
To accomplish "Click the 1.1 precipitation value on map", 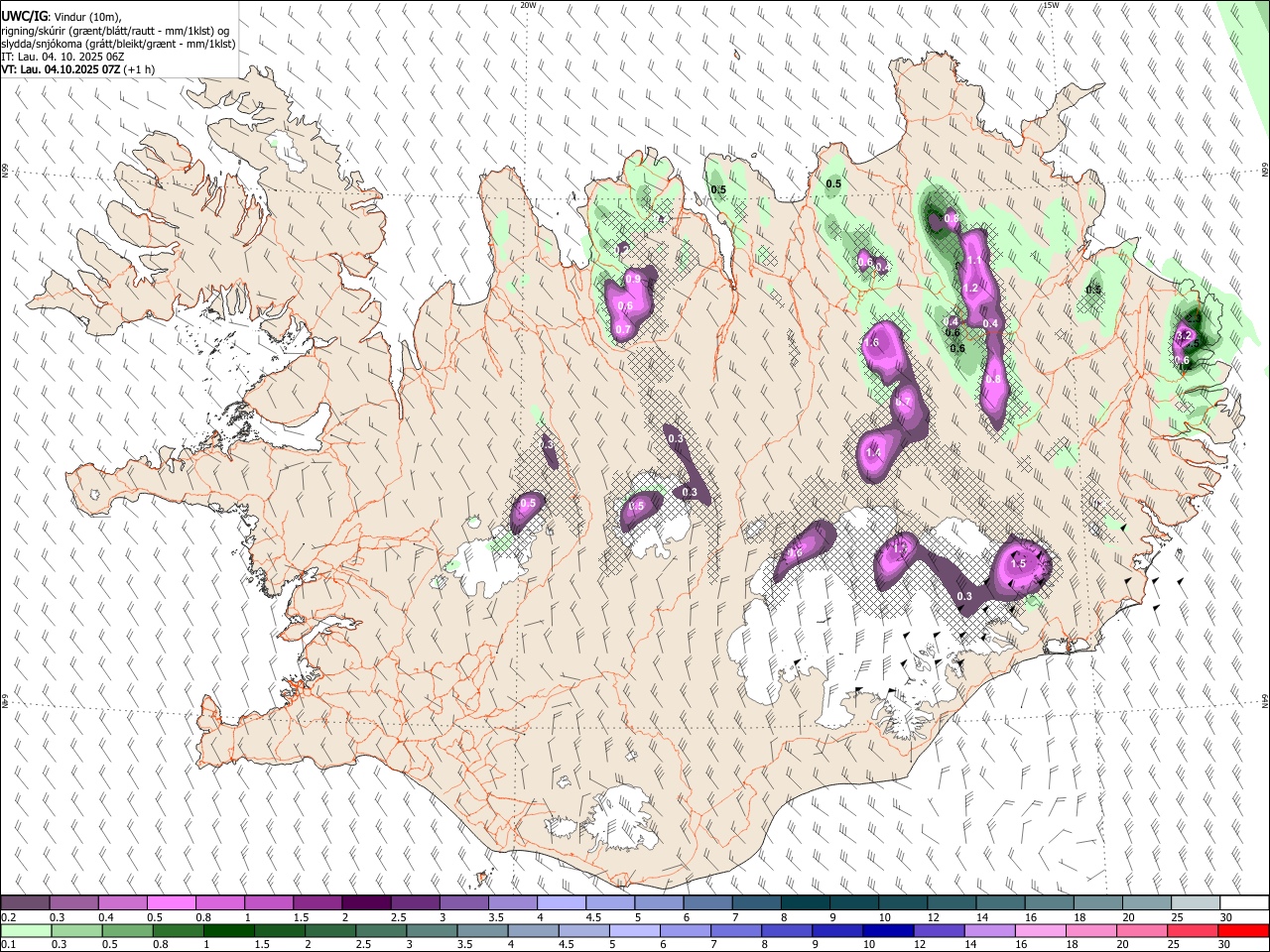I will click(973, 261).
